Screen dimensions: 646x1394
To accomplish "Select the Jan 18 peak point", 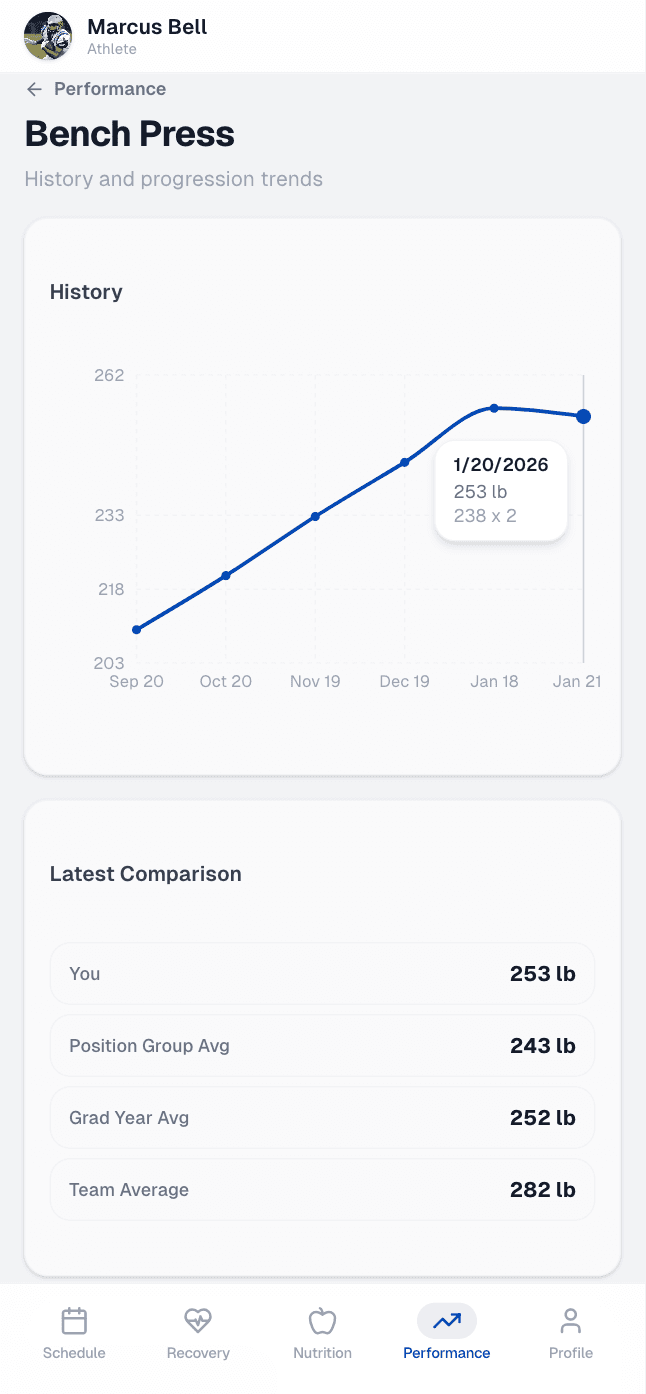I will coord(494,408).
